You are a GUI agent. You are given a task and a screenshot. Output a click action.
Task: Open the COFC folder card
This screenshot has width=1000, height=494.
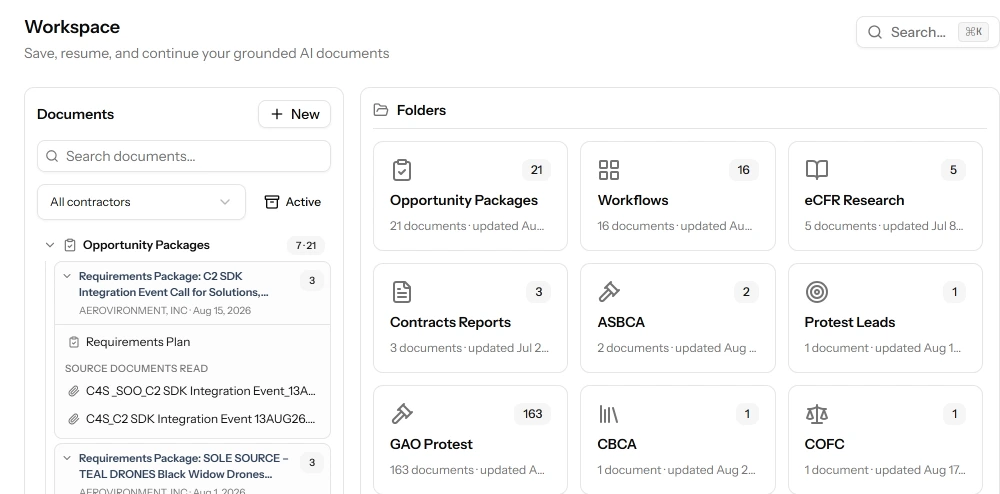pyautogui.click(x=885, y=439)
